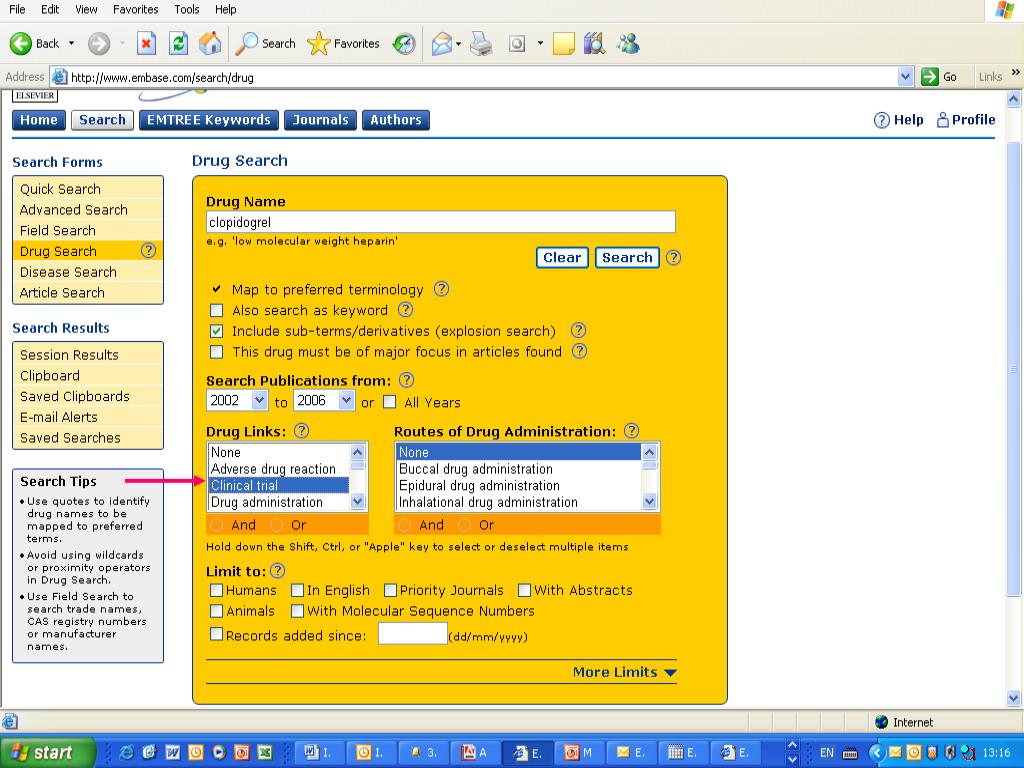Uncheck Include sub-terms/derivatives checkbox
The height and width of the screenshot is (768, 1024).
coord(216,332)
